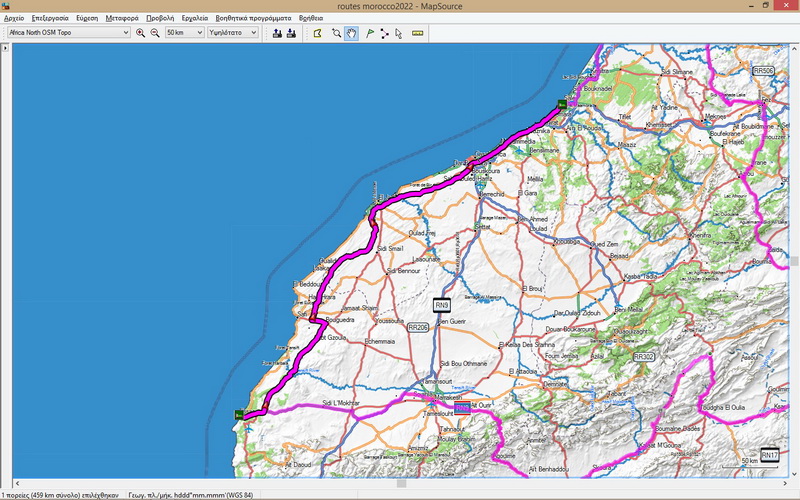
Task: Click the zoom in magnifier icon
Action: [x=140, y=33]
